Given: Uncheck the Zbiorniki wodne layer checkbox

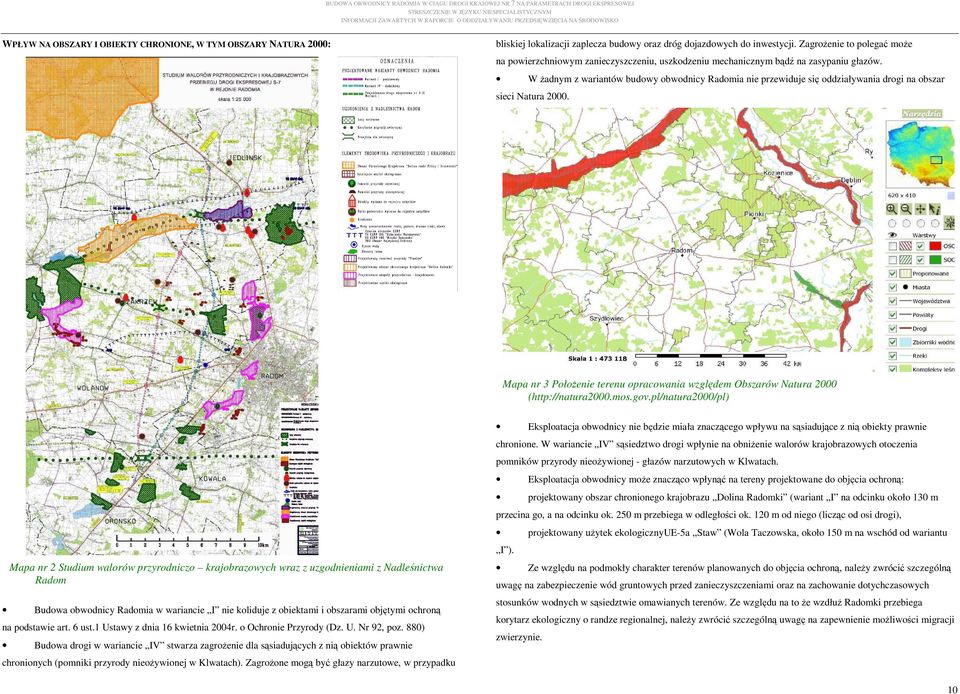Looking at the screenshot, I should click(x=893, y=342).
